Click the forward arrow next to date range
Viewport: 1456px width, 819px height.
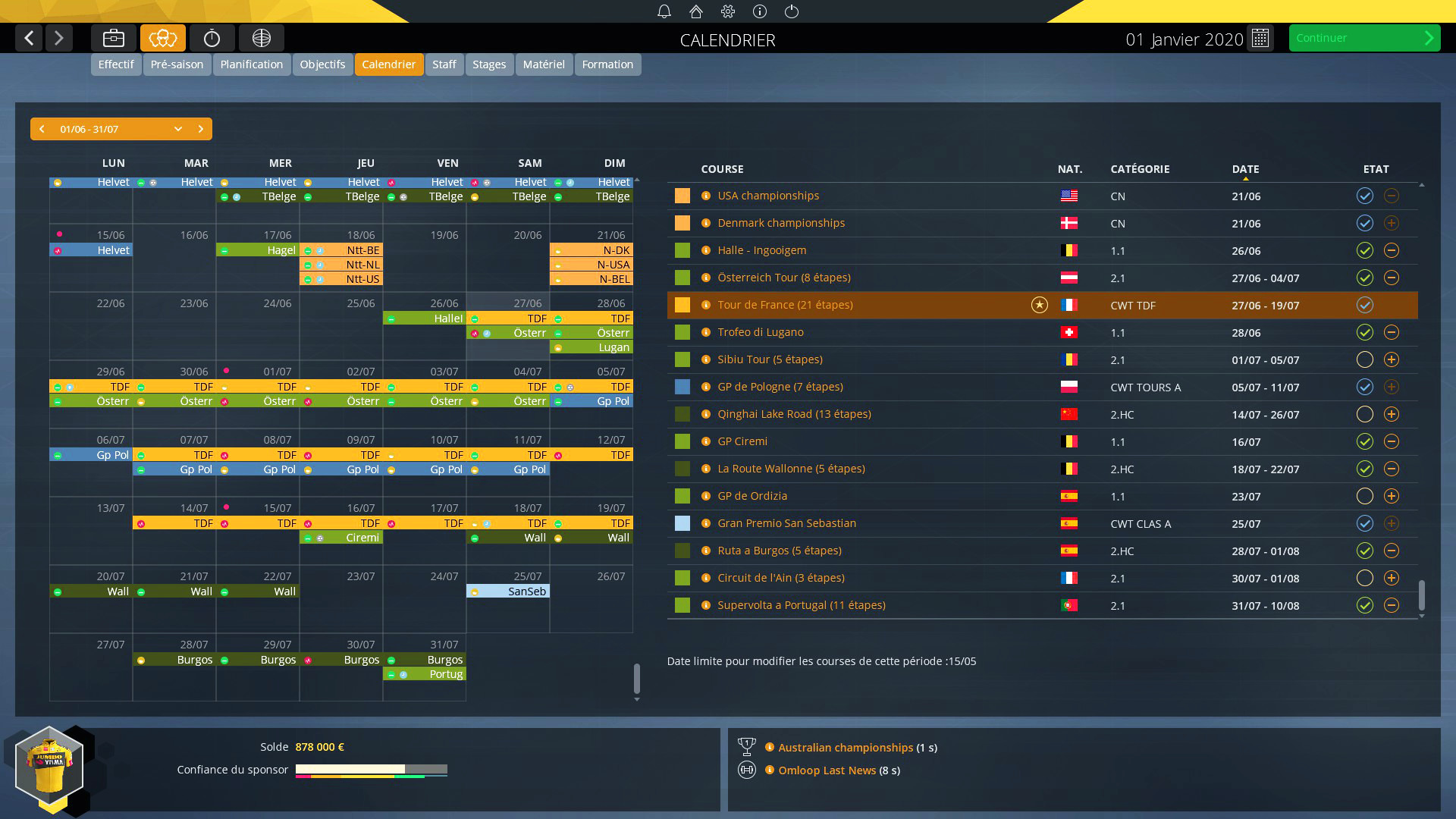(x=200, y=128)
